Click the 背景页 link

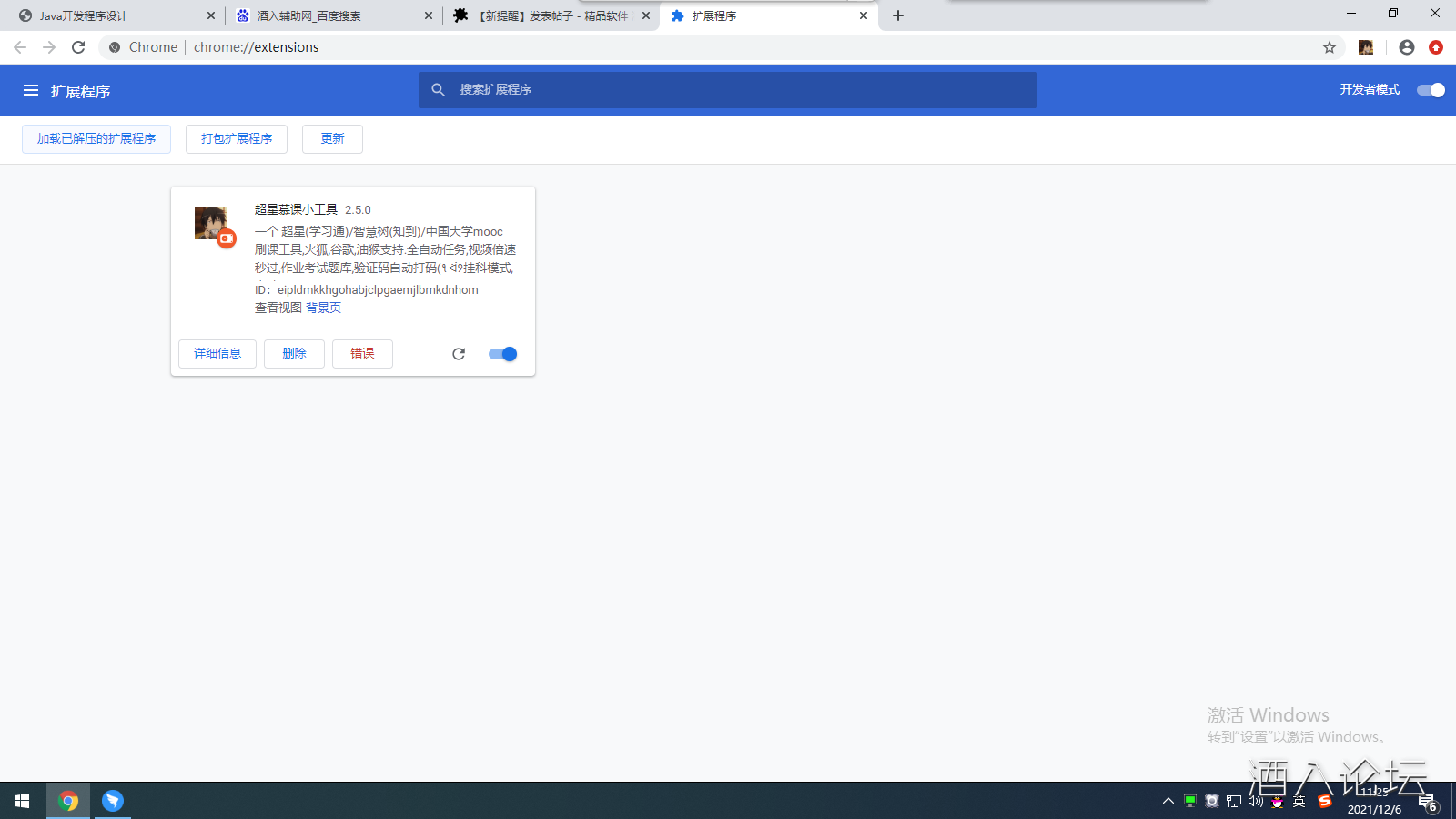point(323,308)
